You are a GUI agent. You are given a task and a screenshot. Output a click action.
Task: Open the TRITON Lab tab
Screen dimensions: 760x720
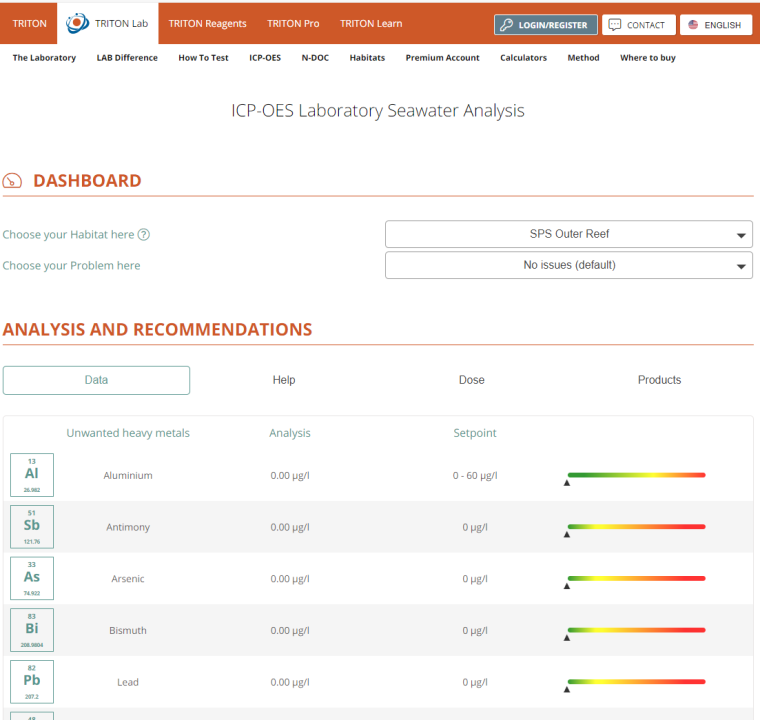108,23
